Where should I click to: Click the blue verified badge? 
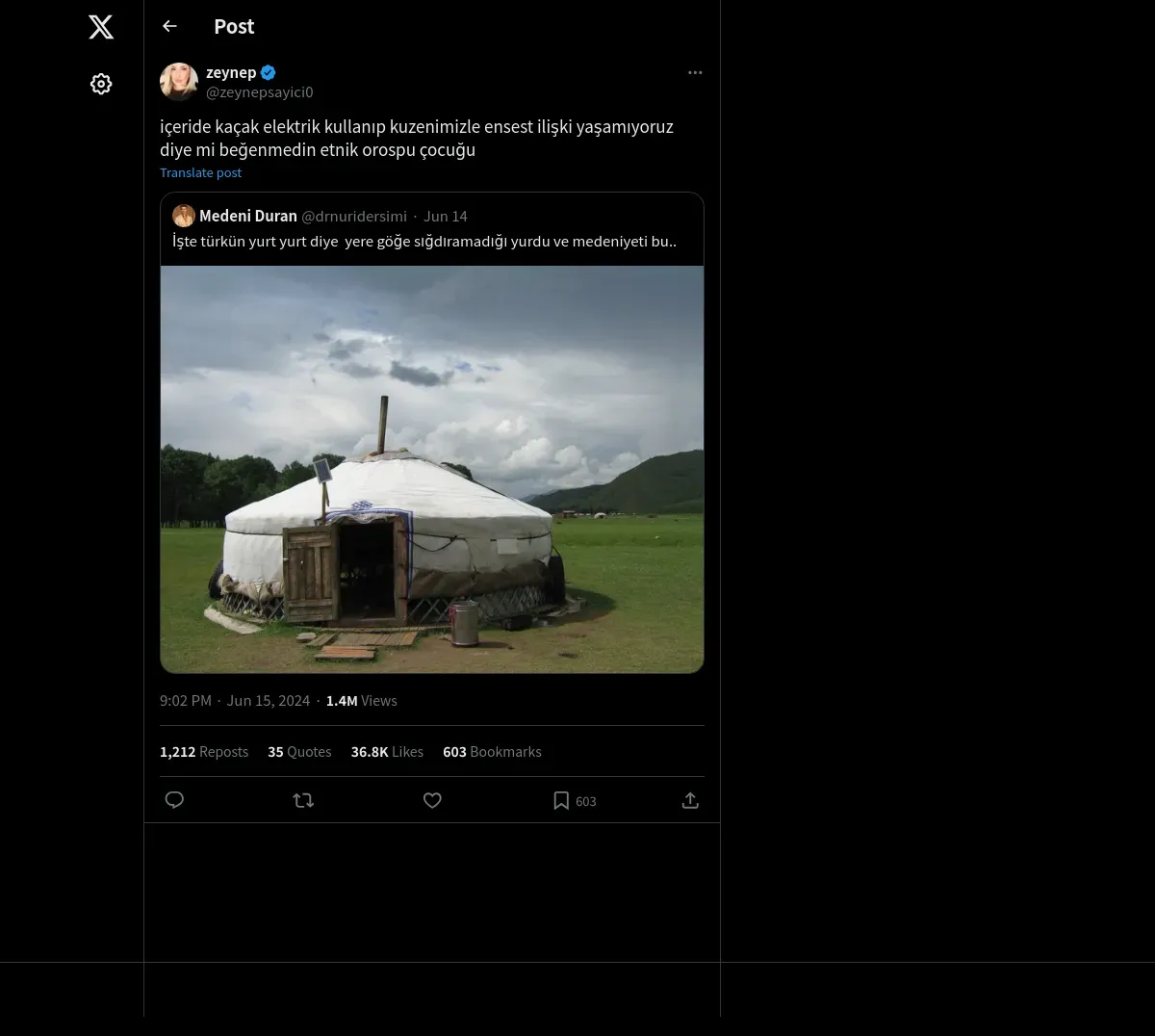click(x=269, y=72)
